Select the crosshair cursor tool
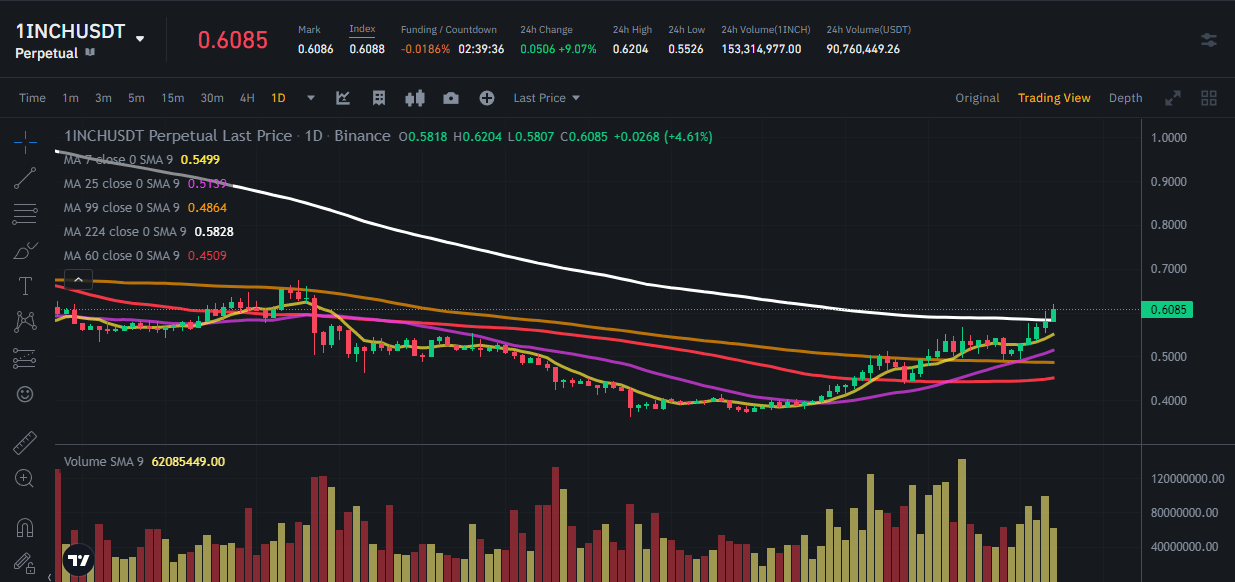This screenshot has width=1235, height=582. [x=25, y=141]
